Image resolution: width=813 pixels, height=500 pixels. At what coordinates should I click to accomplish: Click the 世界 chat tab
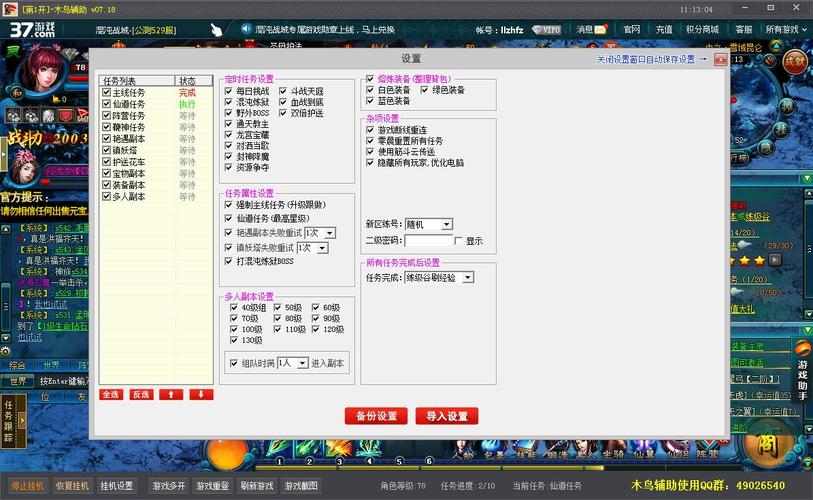click(x=51, y=365)
